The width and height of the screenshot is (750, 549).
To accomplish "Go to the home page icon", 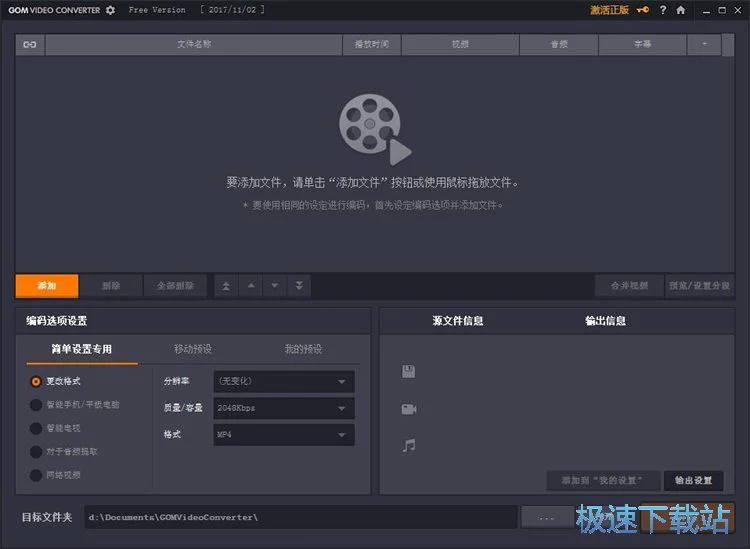I will coord(681,10).
